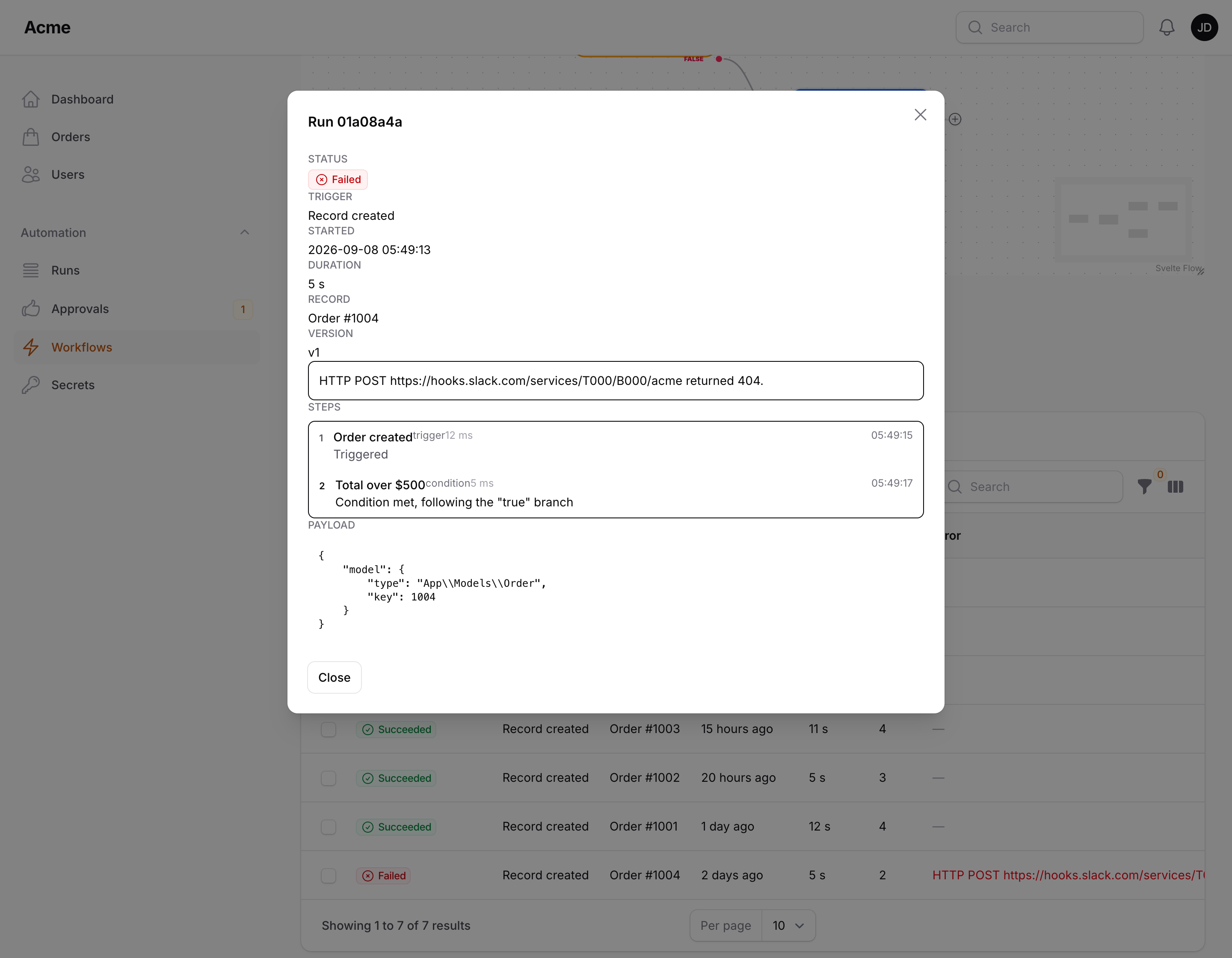Click the Workflows lightning bolt icon
The image size is (1232, 958).
point(30,347)
